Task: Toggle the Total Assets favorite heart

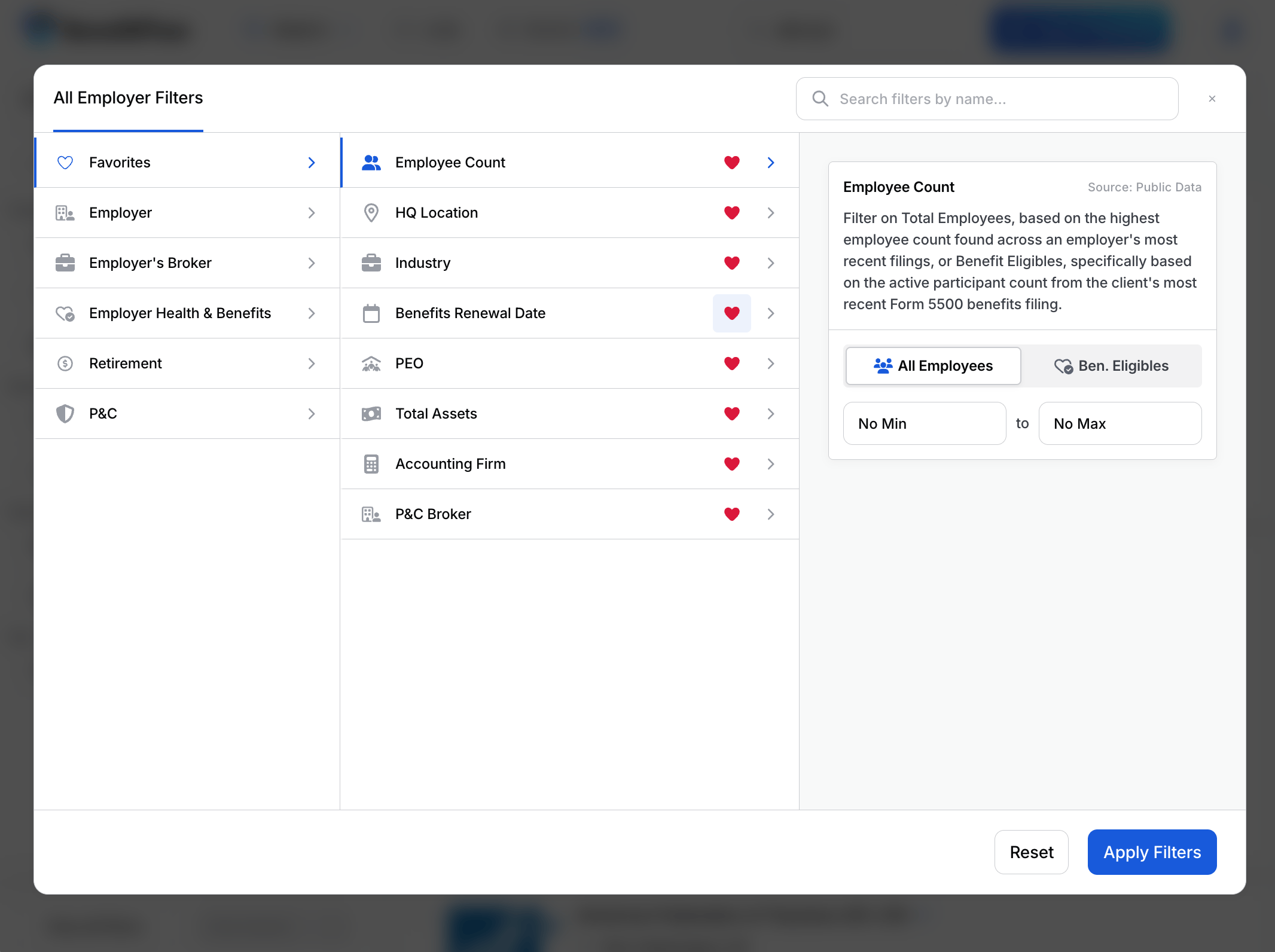Action: pyautogui.click(x=732, y=414)
